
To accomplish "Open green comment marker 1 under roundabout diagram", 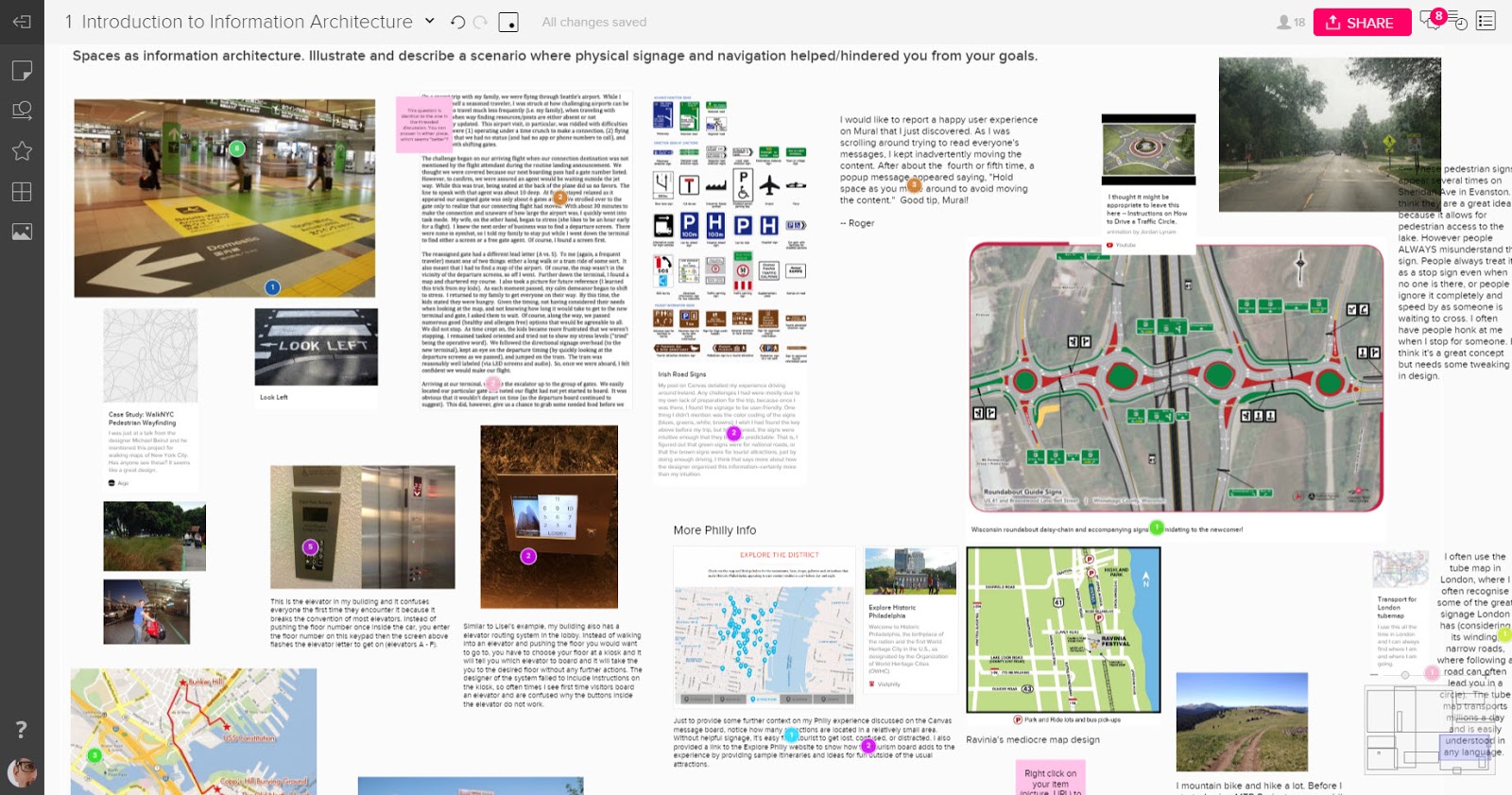I will 1157,527.
